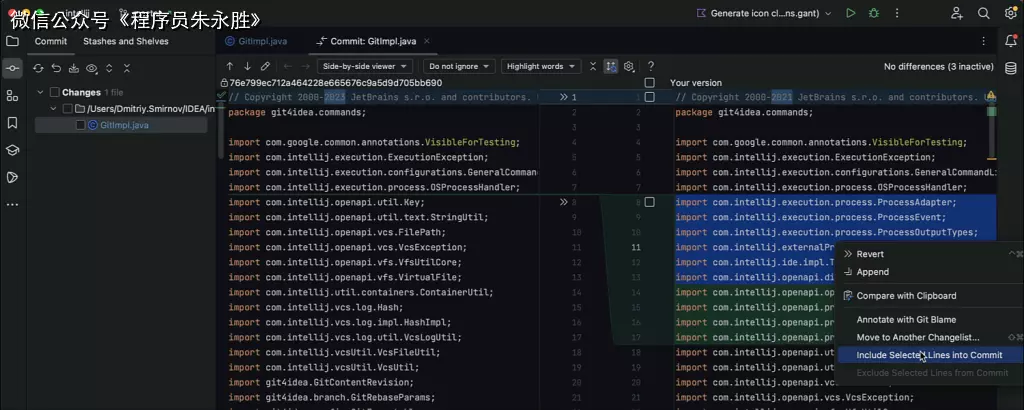Switch to the Stashes and Shelves tab

tap(125, 41)
